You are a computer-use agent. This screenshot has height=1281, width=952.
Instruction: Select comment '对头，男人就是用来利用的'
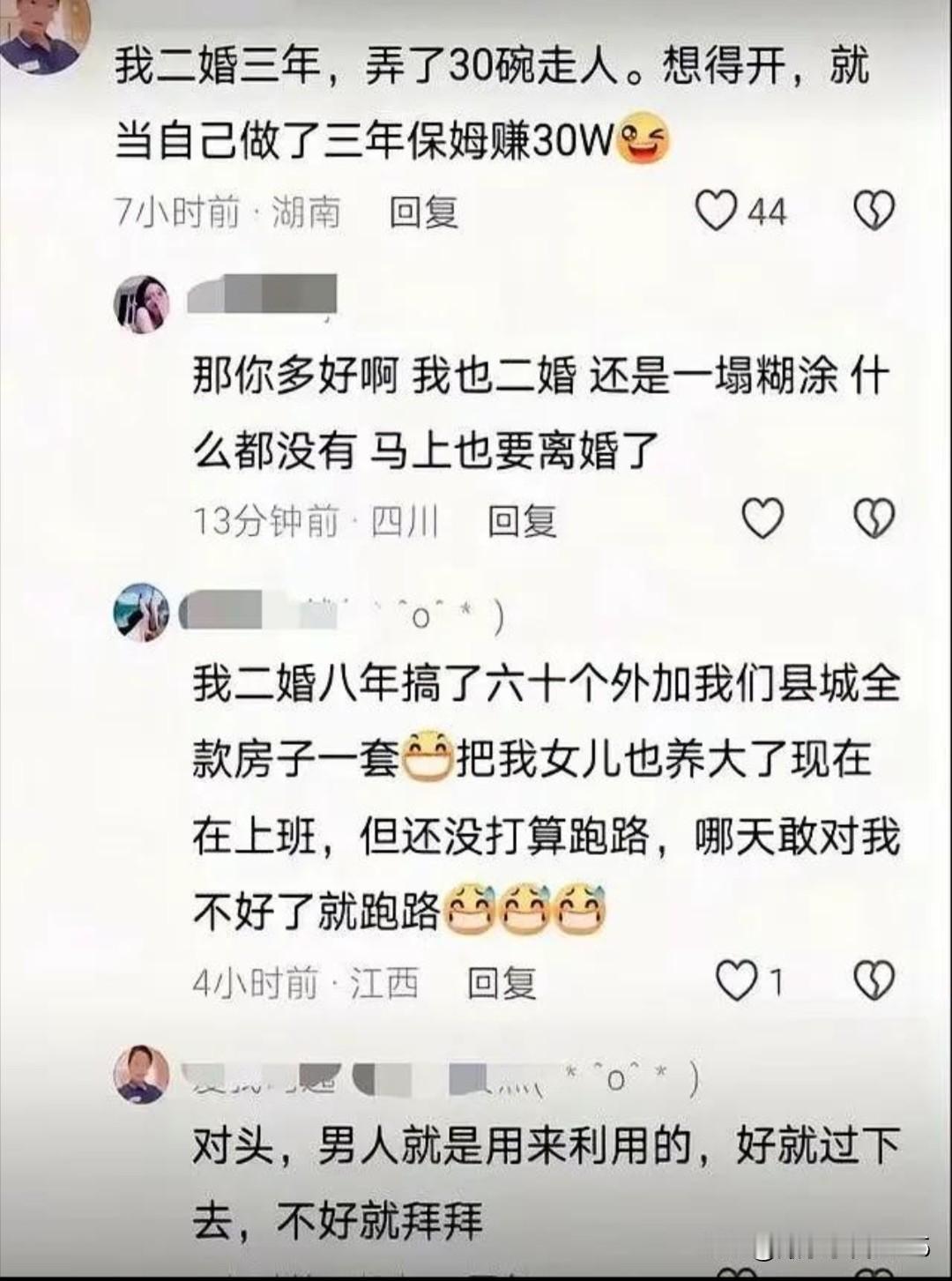click(442, 1147)
